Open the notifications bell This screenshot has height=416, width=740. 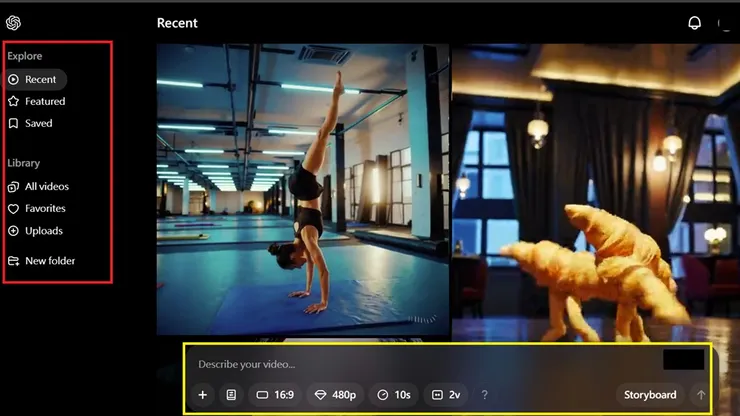[694, 23]
